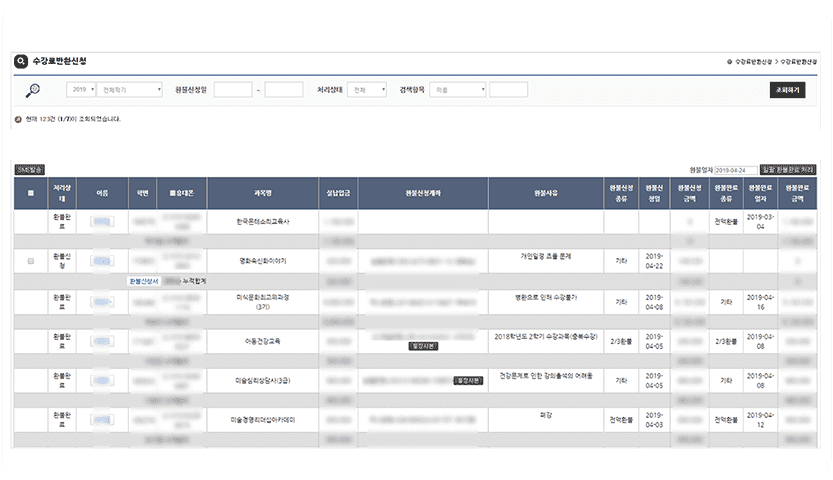Click the 통장사본 badge in the 아동건강교육 row

(x=423, y=346)
